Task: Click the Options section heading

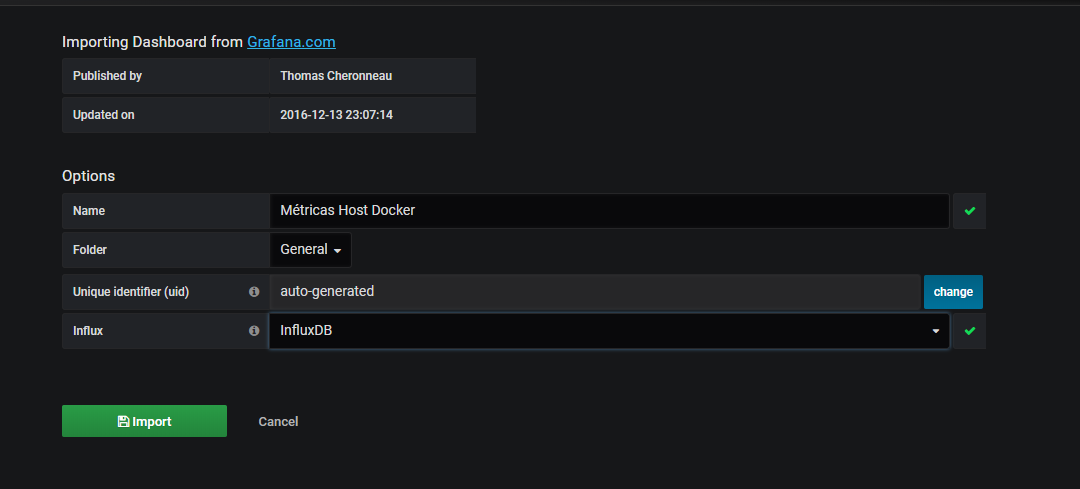Action: click(x=89, y=176)
